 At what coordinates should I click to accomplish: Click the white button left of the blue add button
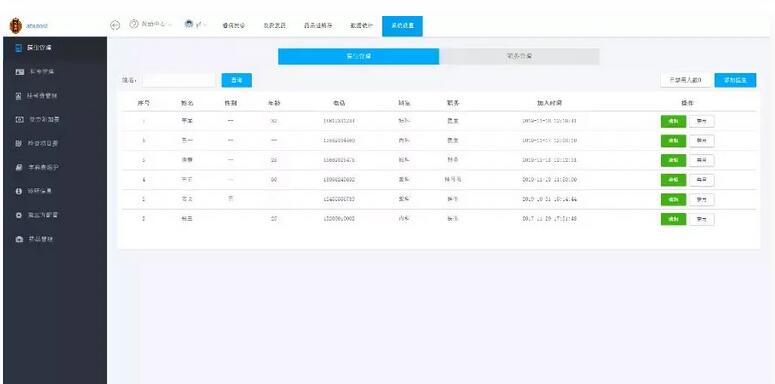[x=686, y=80]
